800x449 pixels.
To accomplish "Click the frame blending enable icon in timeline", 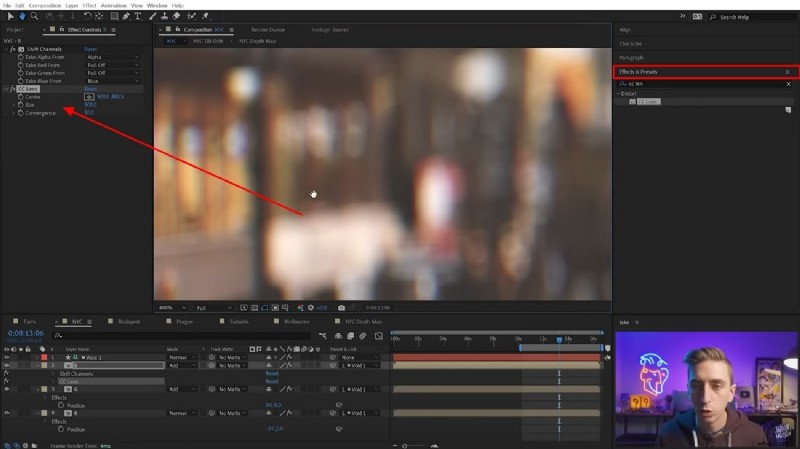I will pyautogui.click(x=351, y=336).
